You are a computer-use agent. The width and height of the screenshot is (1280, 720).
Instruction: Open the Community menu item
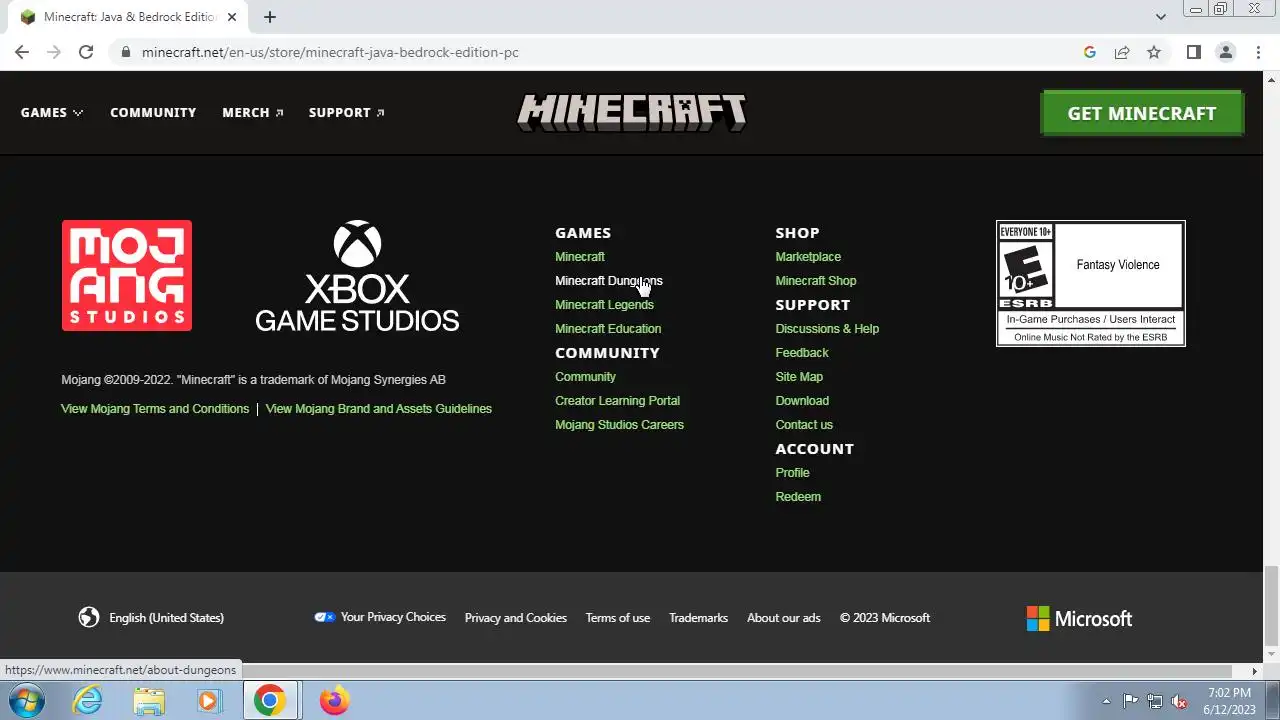pyautogui.click(x=153, y=112)
